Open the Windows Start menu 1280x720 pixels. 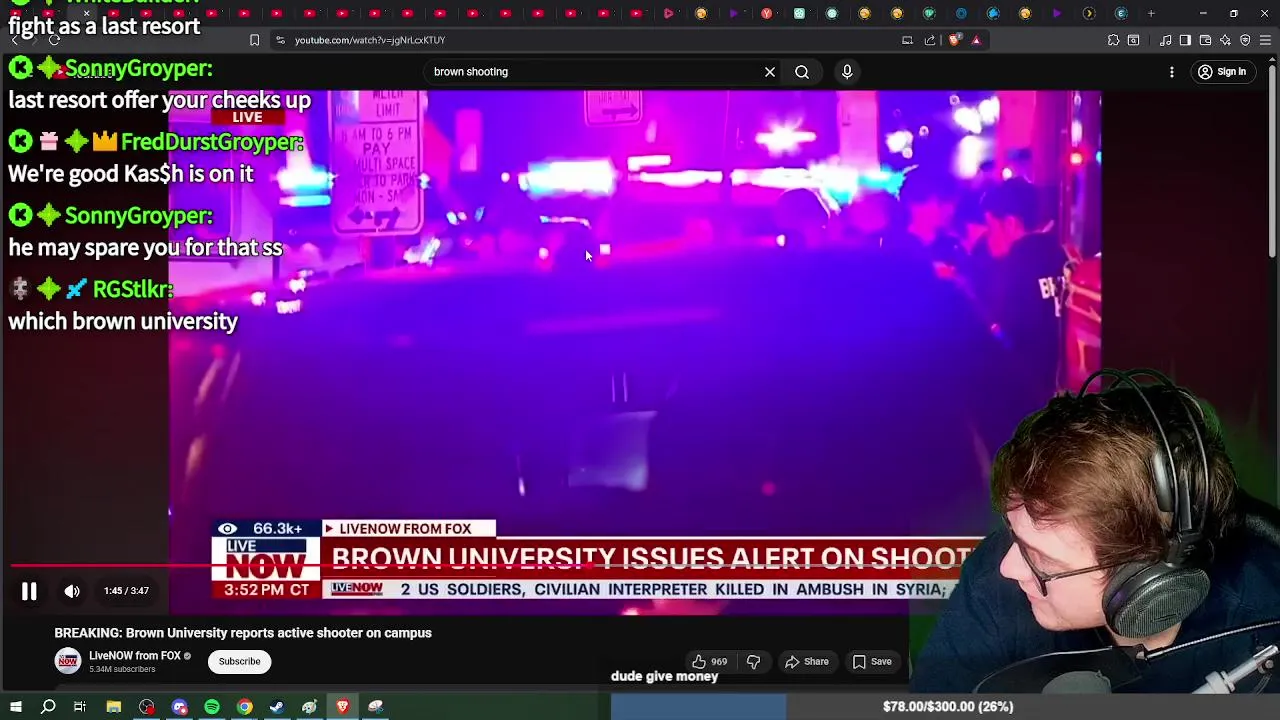[16, 707]
